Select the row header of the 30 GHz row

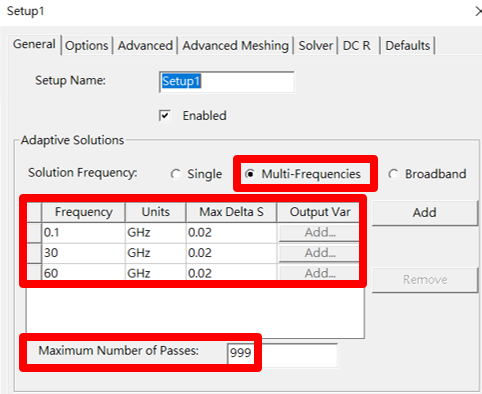click(34, 253)
